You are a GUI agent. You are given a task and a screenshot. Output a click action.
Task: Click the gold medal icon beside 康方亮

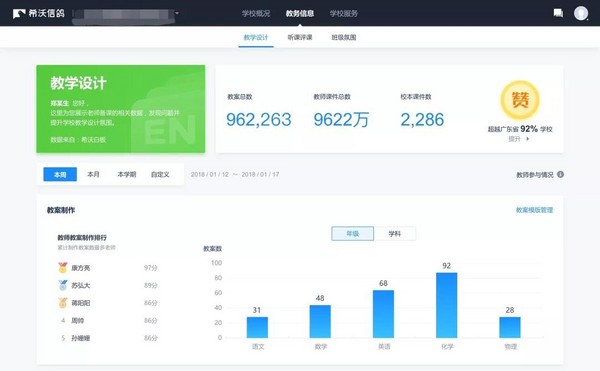(x=63, y=268)
